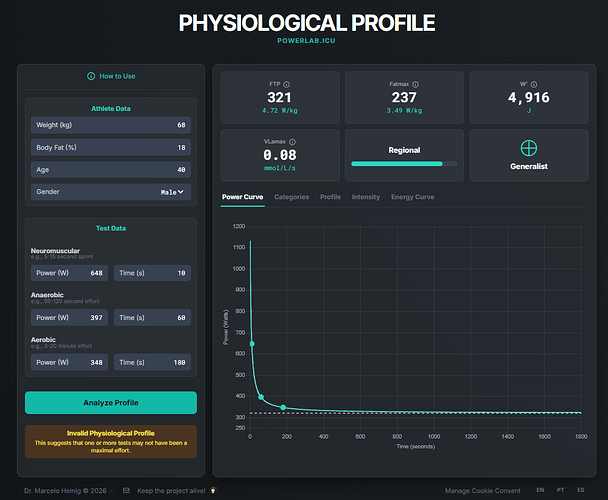
Task: Switch language to PT
Action: (x=560, y=490)
